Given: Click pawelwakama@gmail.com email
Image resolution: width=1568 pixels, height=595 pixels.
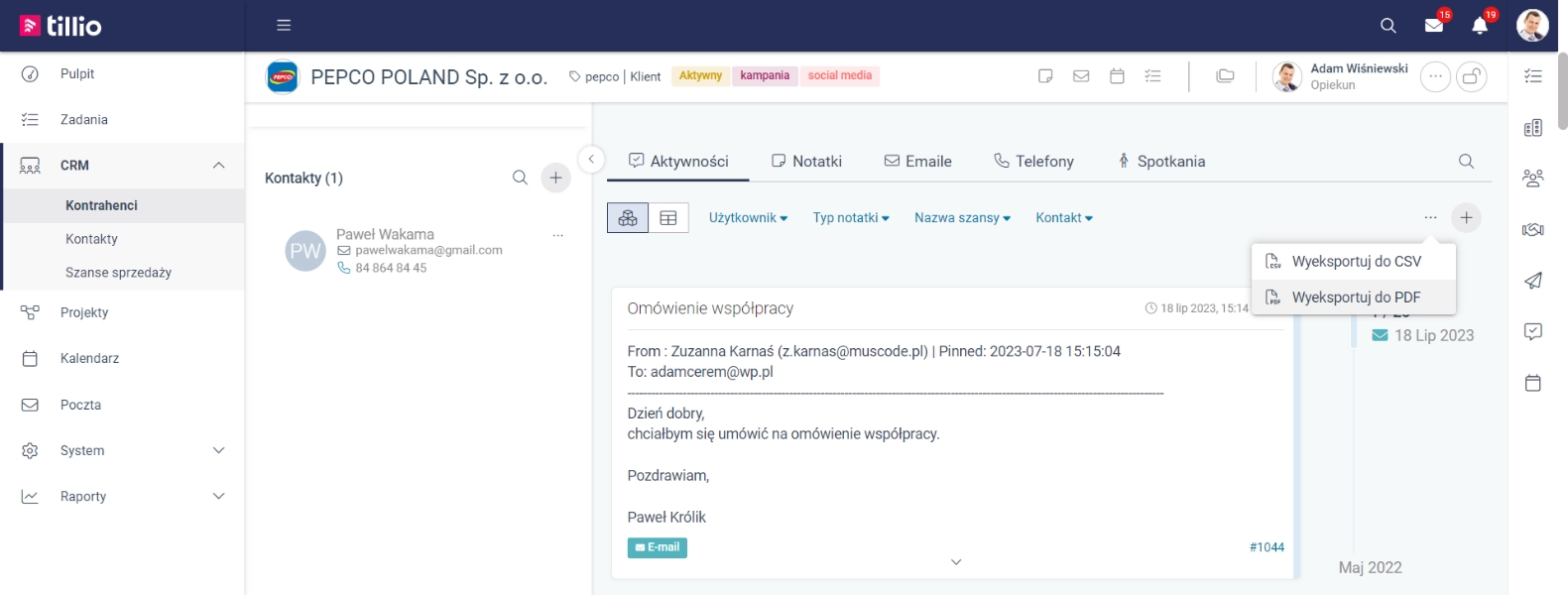Looking at the screenshot, I should point(428,251).
